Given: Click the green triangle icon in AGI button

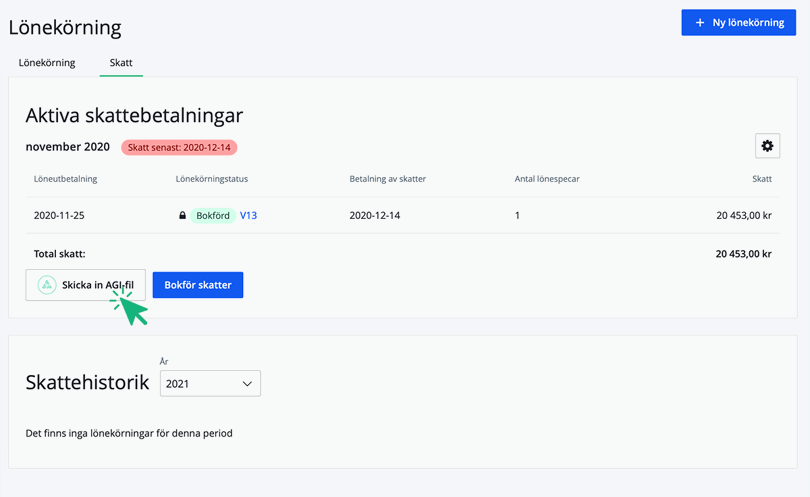Looking at the screenshot, I should click(46, 285).
